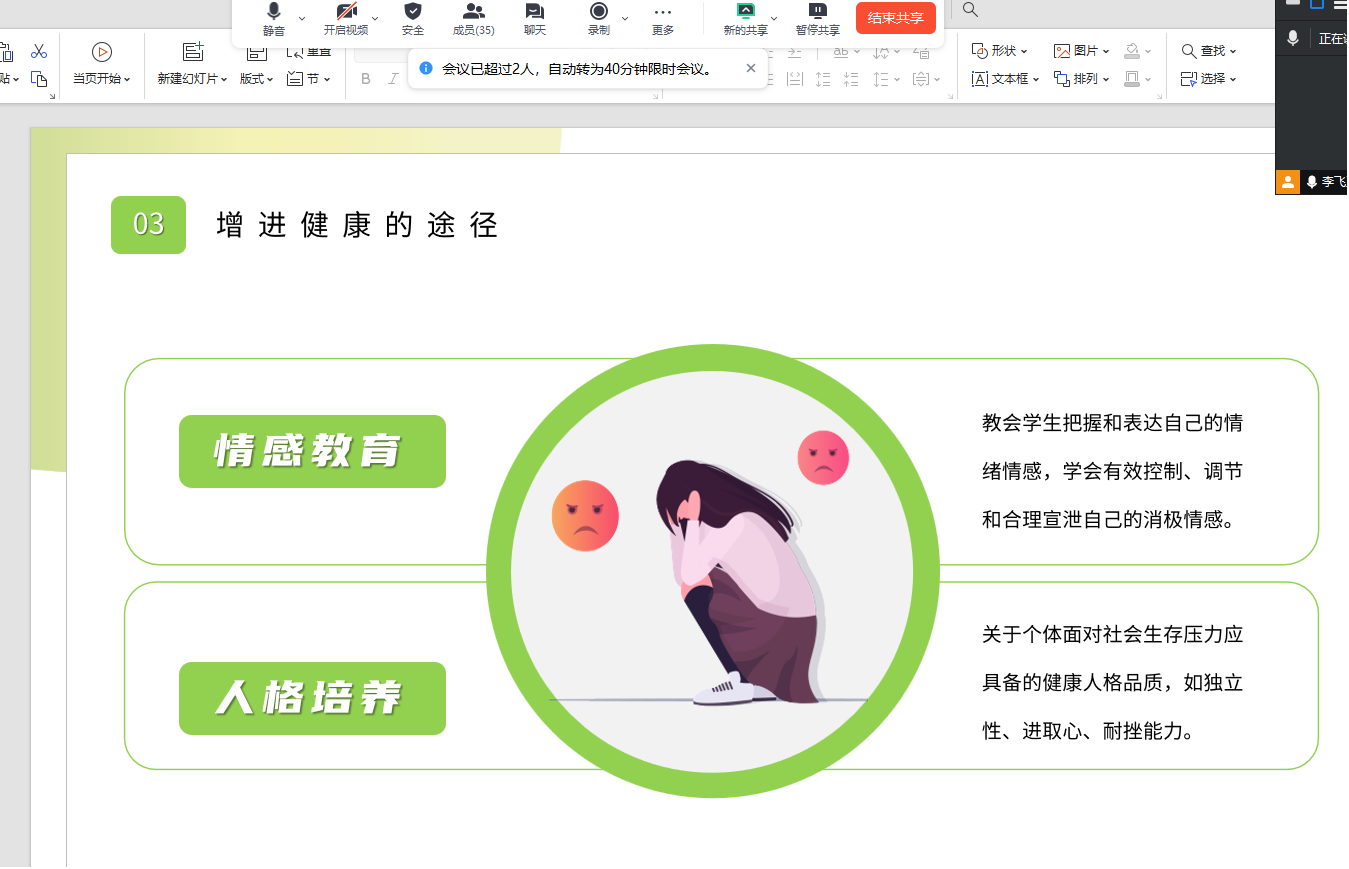The image size is (1349, 869).
Task: Pause sharing with 暂停共享
Action: click(818, 19)
